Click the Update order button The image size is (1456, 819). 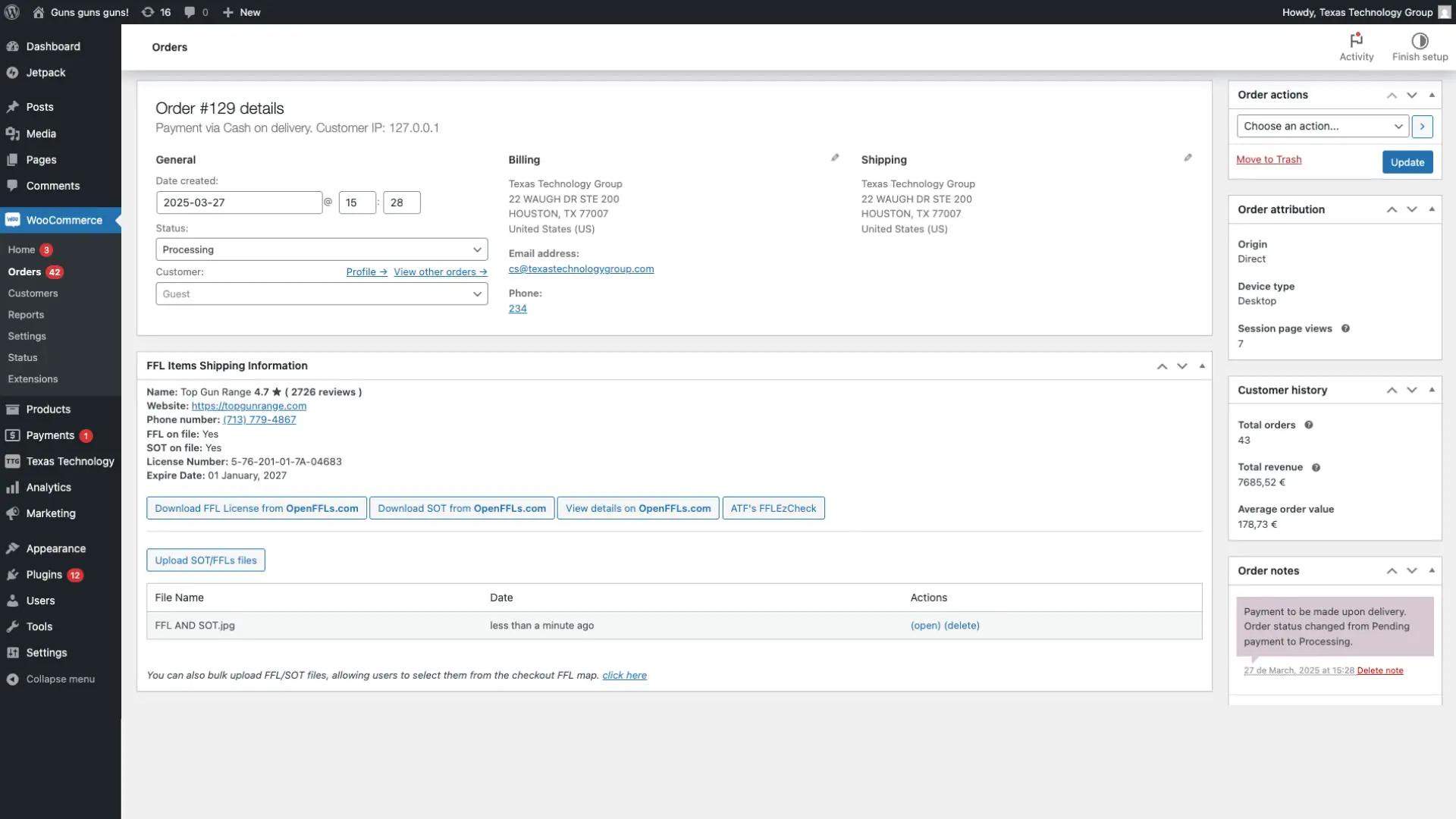coord(1407,162)
